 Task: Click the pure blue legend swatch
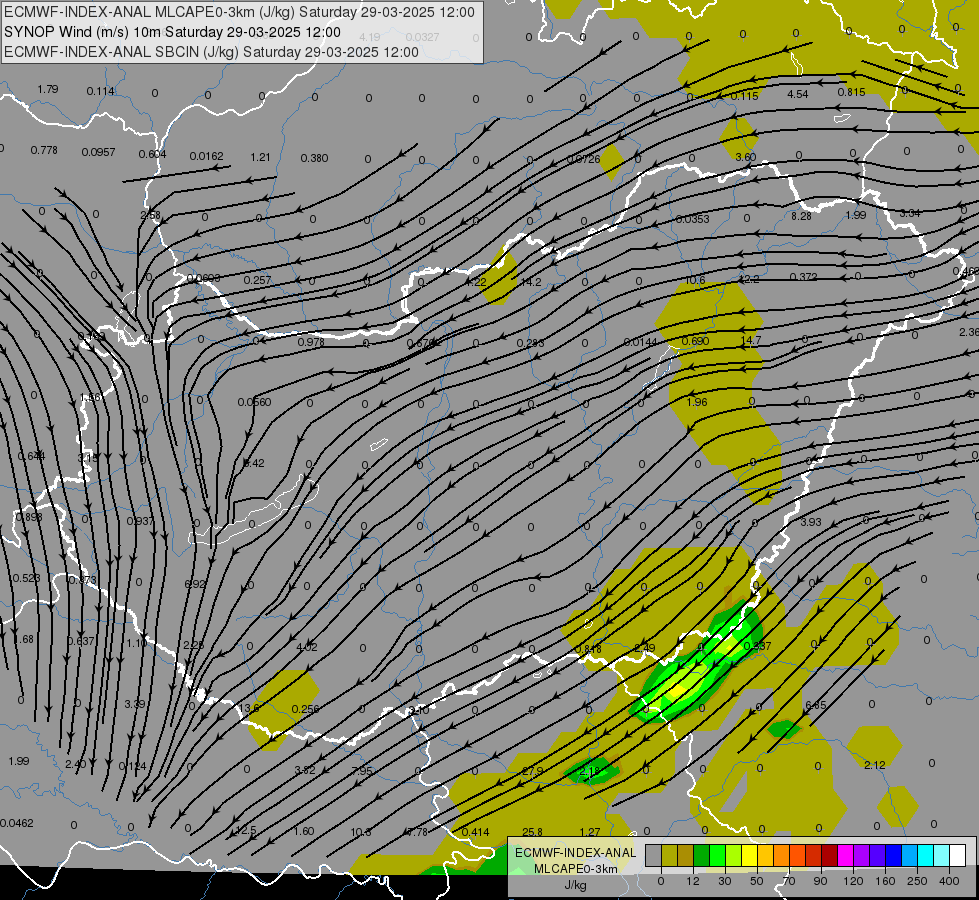[893, 855]
